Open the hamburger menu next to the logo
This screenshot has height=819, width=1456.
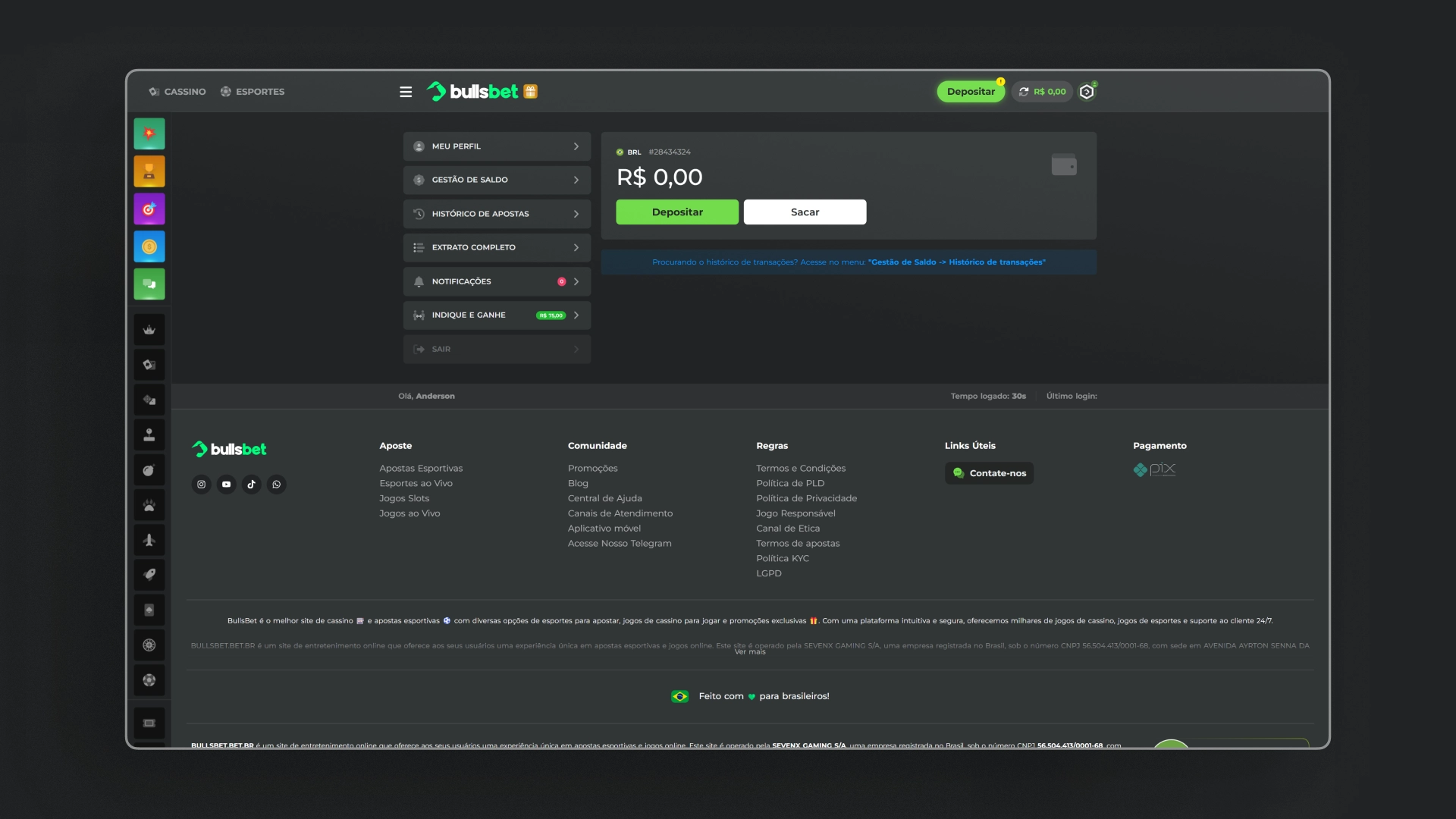(x=406, y=92)
